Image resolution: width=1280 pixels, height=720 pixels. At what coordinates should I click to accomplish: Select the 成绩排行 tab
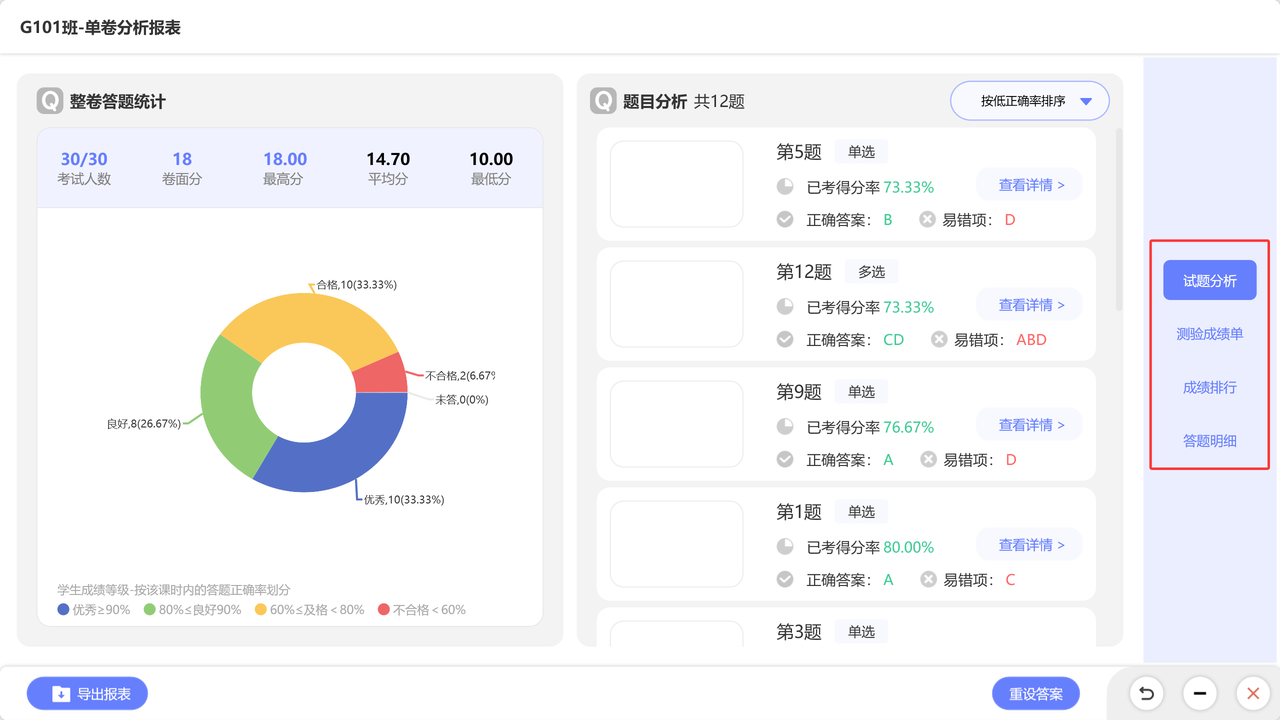[x=1209, y=387]
